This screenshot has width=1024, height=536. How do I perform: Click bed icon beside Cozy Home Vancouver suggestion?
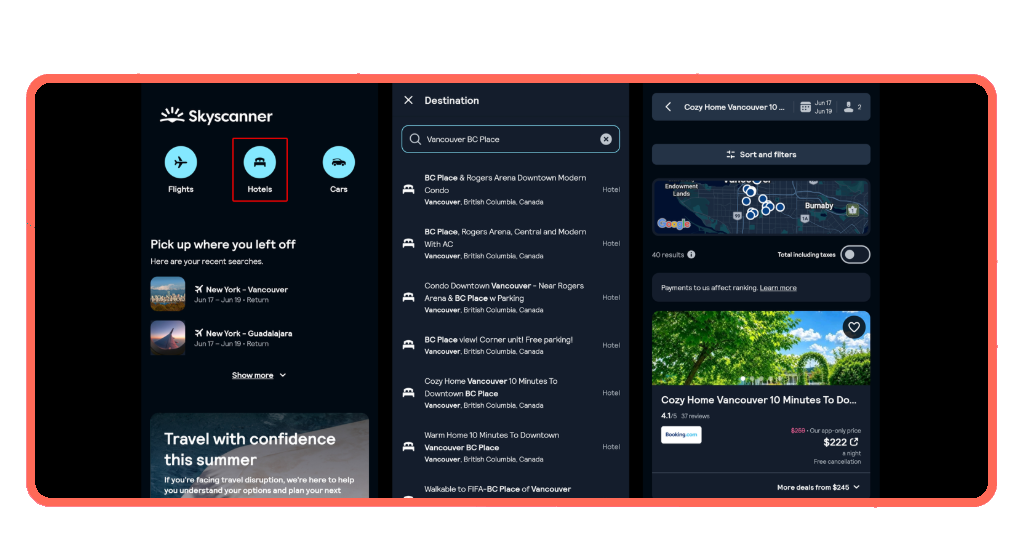tap(408, 392)
